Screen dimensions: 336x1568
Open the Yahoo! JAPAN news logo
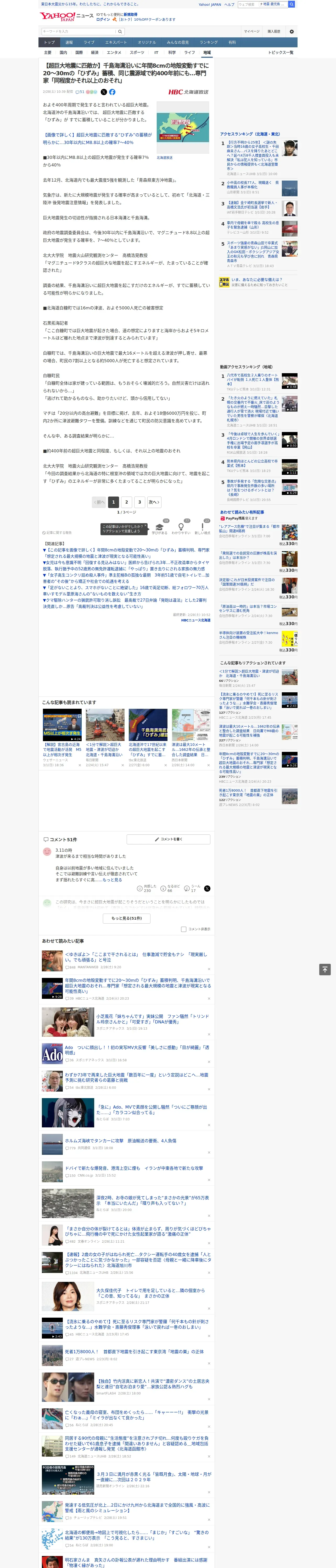[66, 16]
